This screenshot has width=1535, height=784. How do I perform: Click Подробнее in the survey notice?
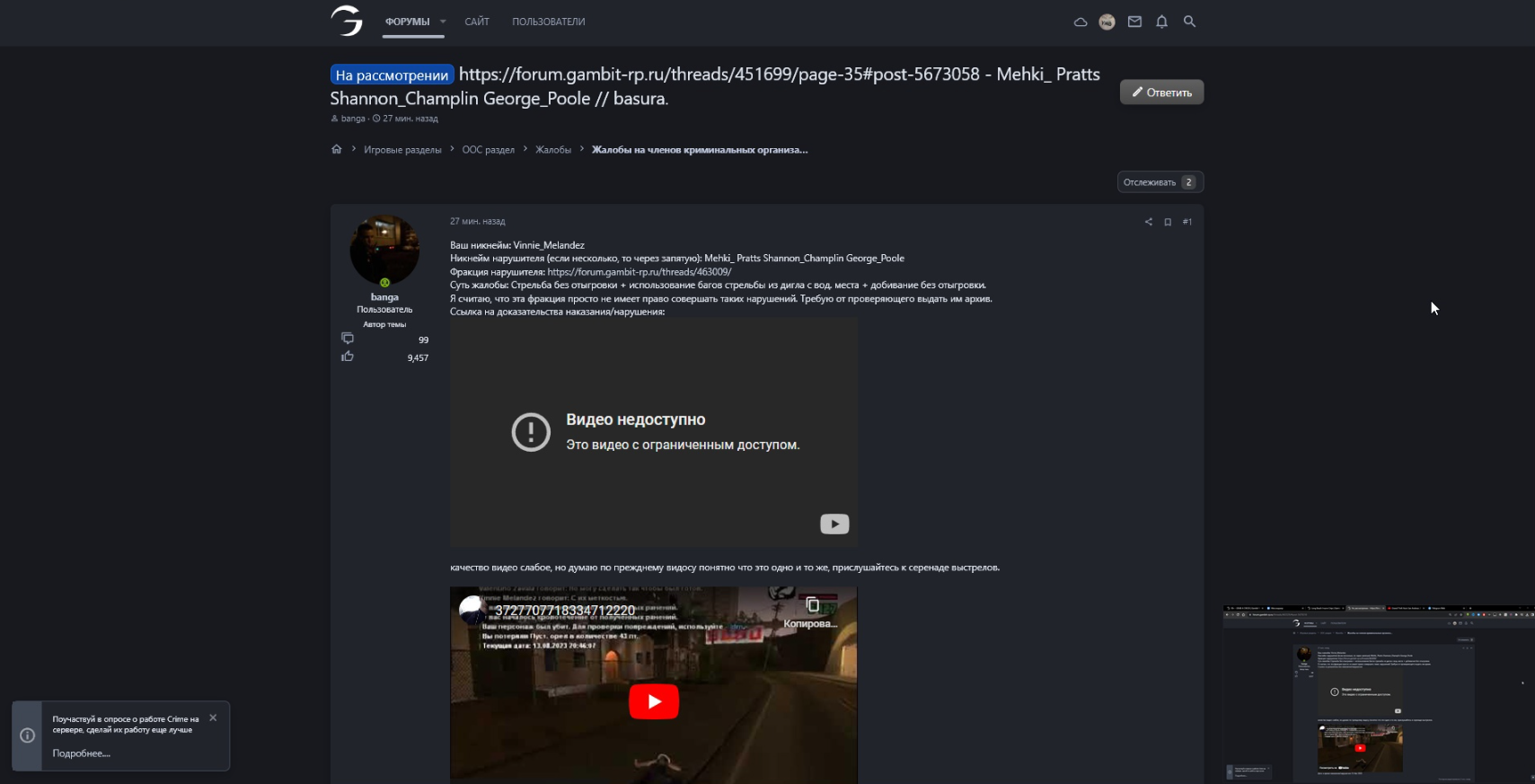[81, 753]
